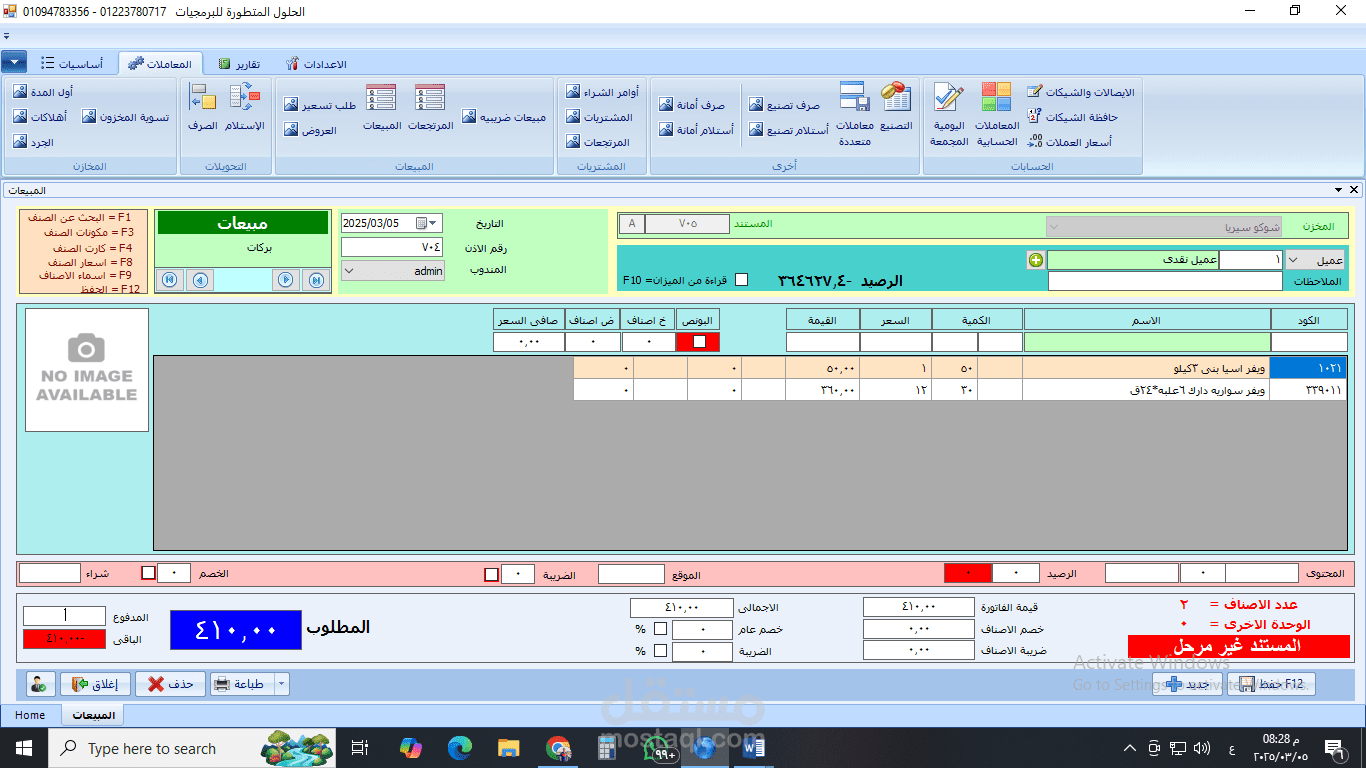This screenshot has height=768, width=1366.
Task: Open أسعار العملات tool
Action: pos(1070,142)
